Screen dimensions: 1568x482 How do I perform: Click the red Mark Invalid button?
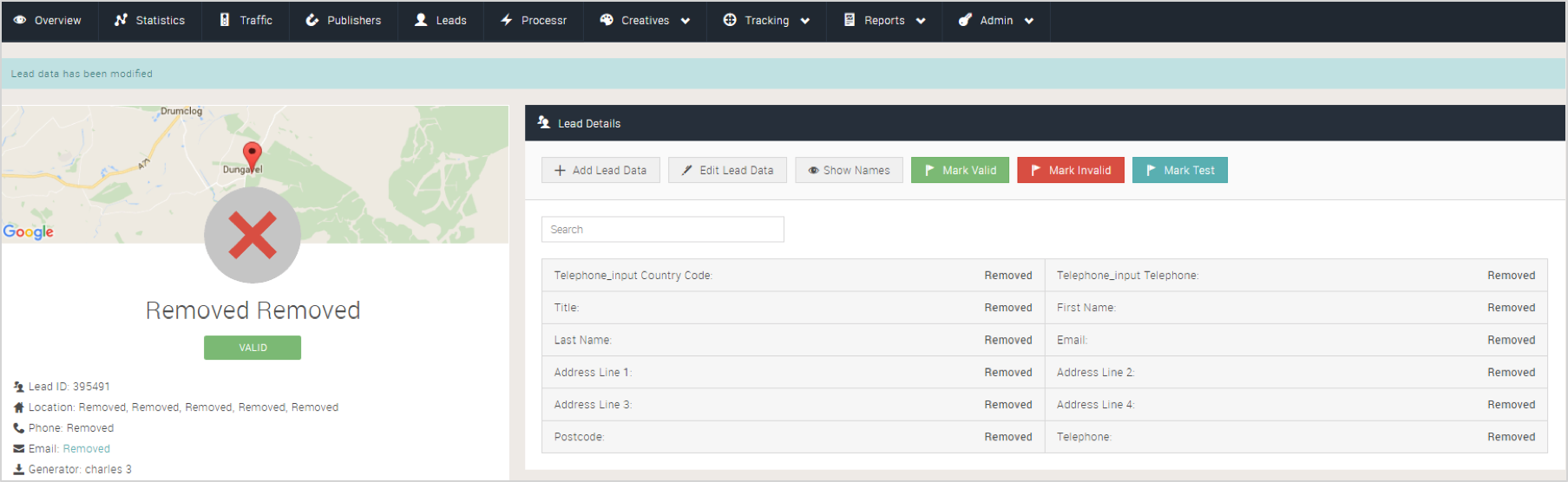pyautogui.click(x=1071, y=170)
